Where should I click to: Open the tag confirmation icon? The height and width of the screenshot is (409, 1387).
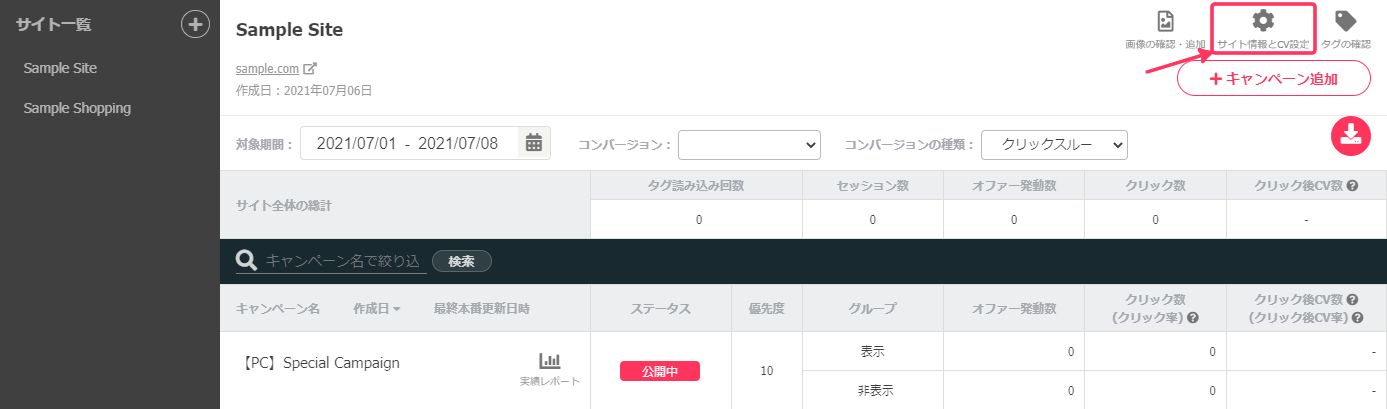pyautogui.click(x=1346, y=21)
